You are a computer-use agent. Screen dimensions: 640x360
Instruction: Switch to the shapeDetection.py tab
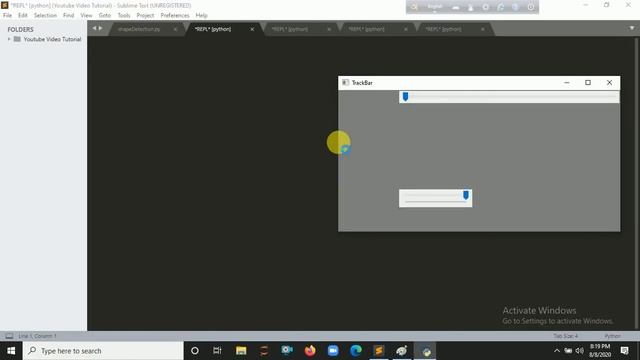[x=139, y=29]
